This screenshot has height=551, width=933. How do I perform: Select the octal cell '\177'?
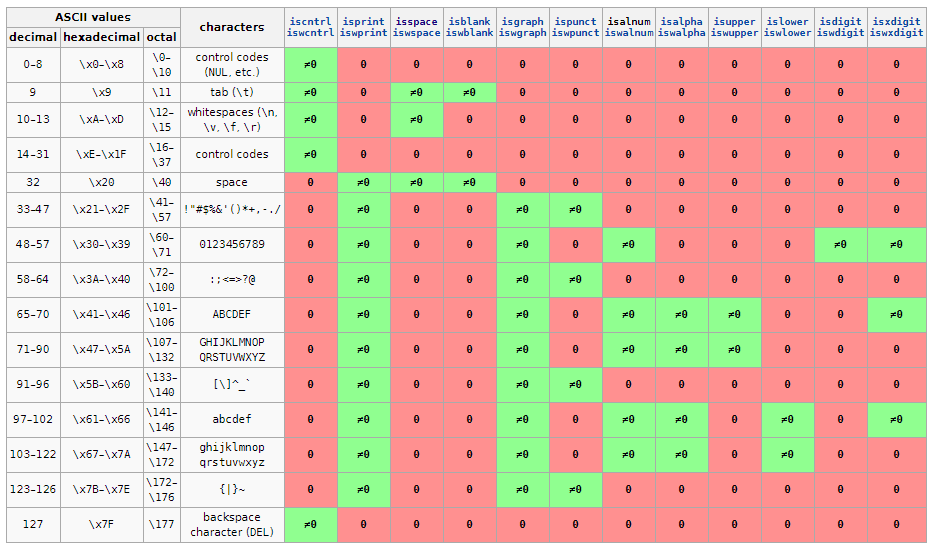pyautogui.click(x=162, y=525)
